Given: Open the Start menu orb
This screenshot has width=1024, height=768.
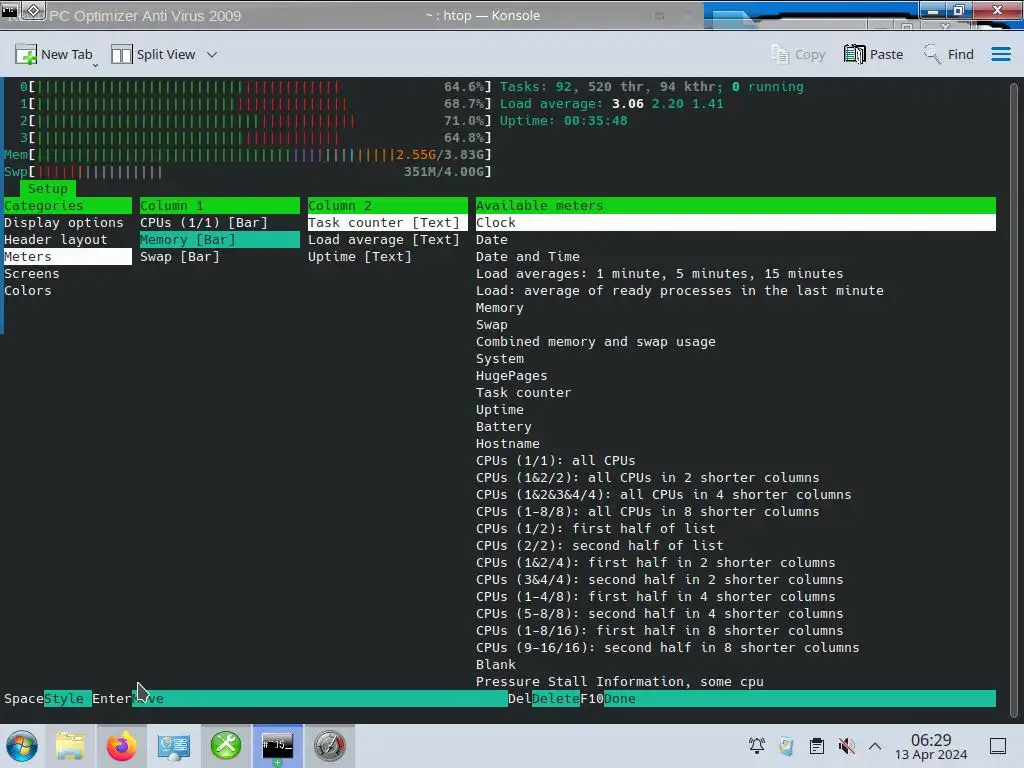Looking at the screenshot, I should [x=22, y=746].
